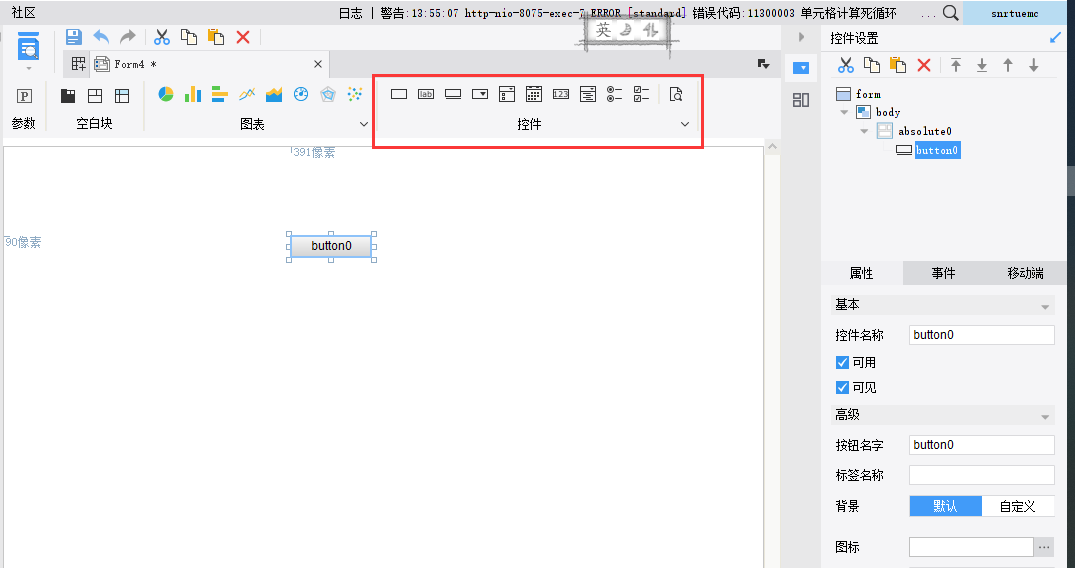The height and width of the screenshot is (568, 1075).
Task: Add a column bar chart
Action: coord(193,94)
